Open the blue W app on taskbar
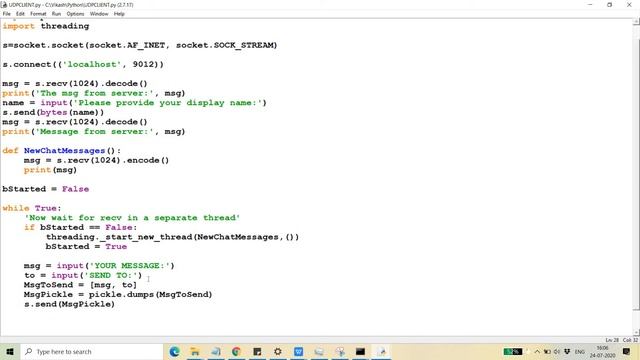This screenshot has width=640, height=360. 298,351
